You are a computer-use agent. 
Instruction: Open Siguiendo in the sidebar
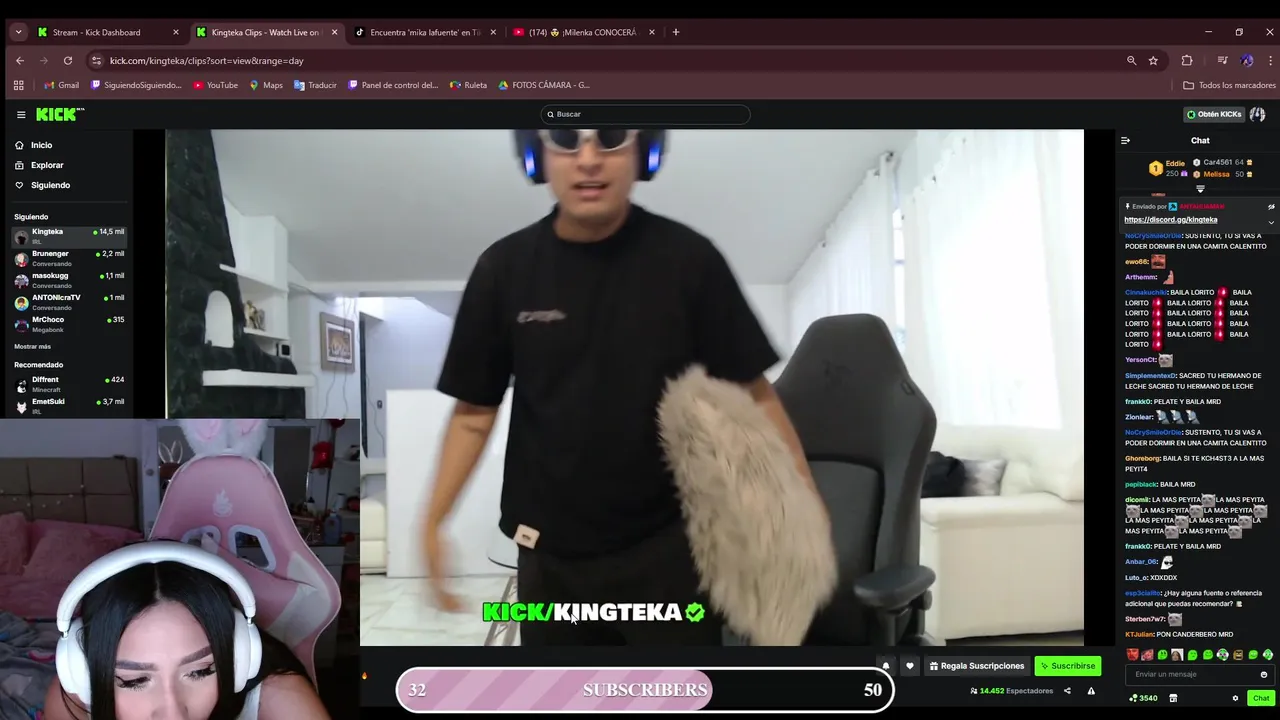[42, 185]
